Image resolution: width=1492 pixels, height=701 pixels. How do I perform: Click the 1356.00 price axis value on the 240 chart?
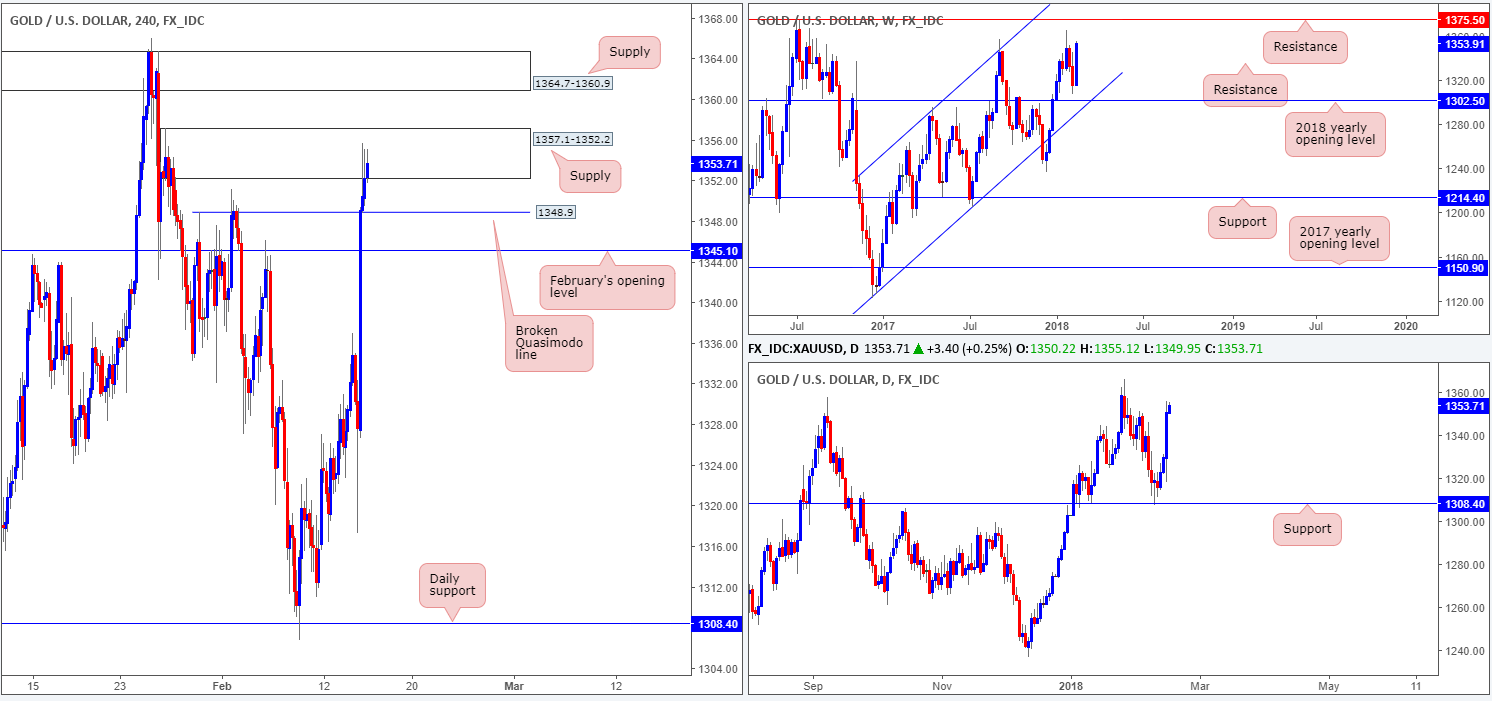[717, 141]
